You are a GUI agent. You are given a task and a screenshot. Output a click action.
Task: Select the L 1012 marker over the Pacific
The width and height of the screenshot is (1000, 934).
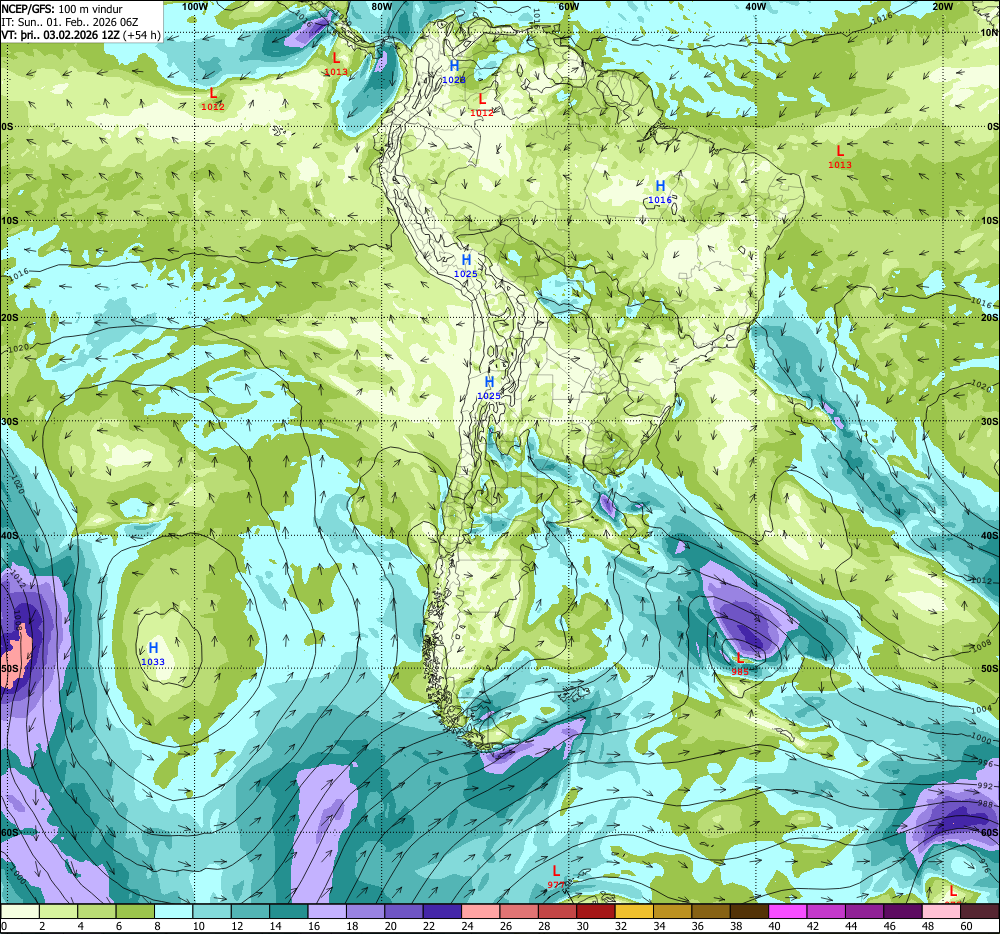[x=213, y=99]
